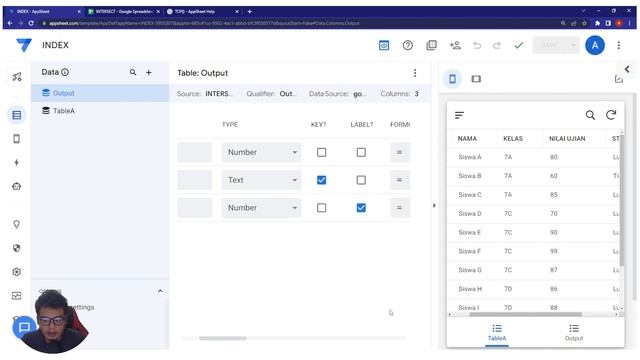The width and height of the screenshot is (640, 360).
Task: Search within the preview app
Action: (x=590, y=115)
